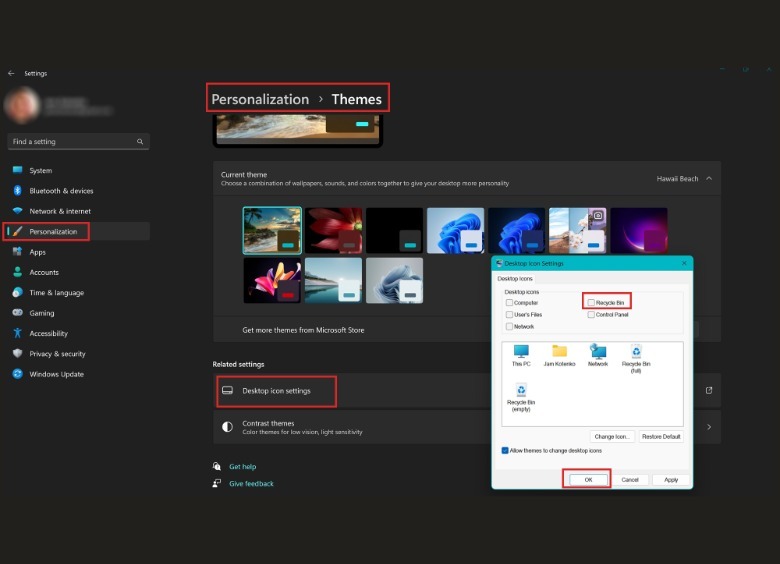Uncheck Allow themes to change desktop icons
The width and height of the screenshot is (780, 564).
(506, 451)
